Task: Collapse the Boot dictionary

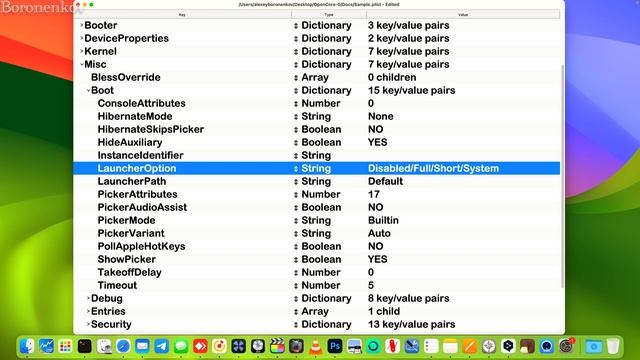Action: (x=88, y=90)
